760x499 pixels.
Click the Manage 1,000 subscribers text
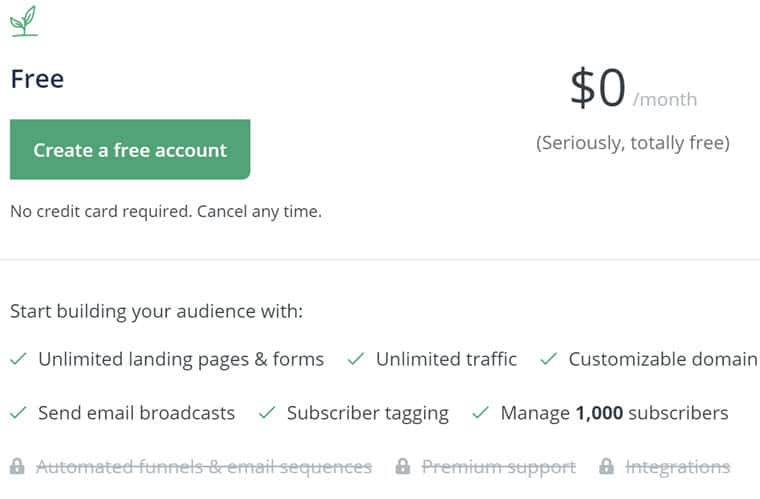(615, 413)
